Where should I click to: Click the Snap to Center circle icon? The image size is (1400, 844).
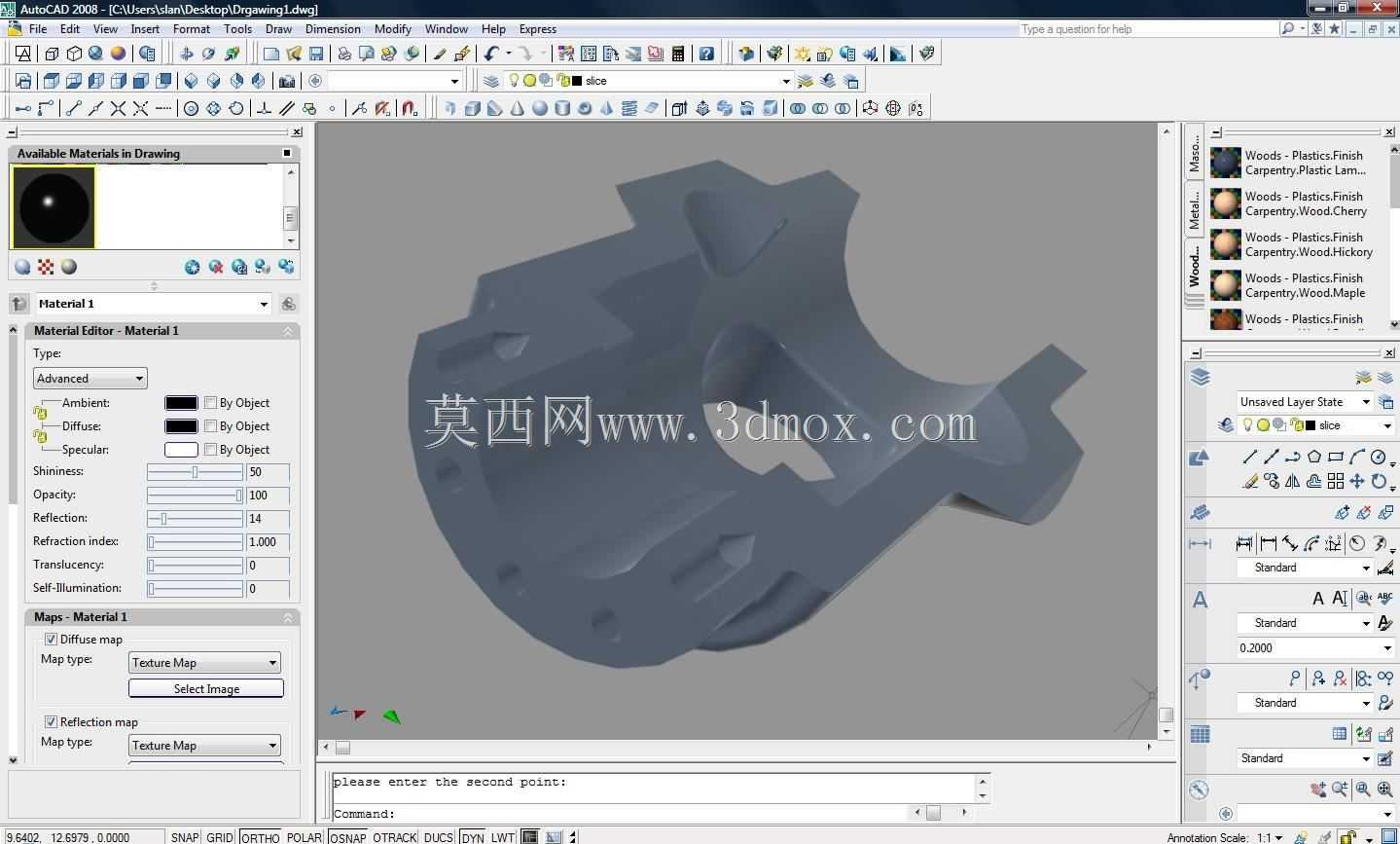pyautogui.click(x=192, y=108)
